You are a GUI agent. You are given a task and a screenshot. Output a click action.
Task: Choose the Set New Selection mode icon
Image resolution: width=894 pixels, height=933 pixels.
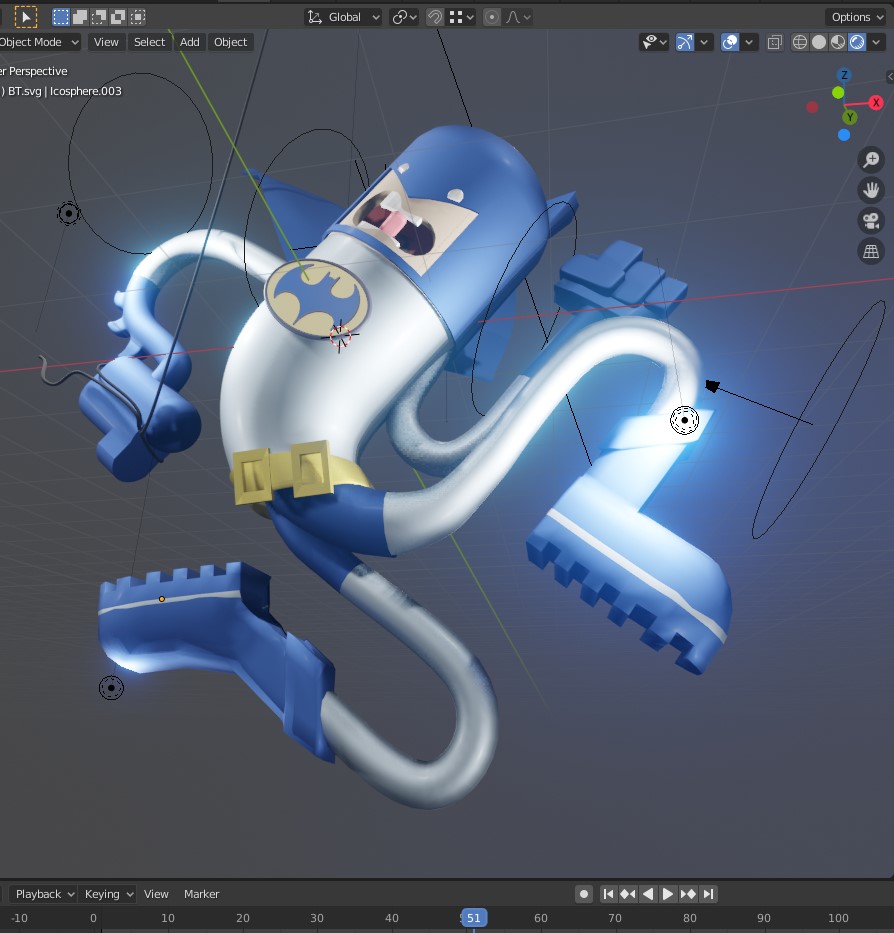click(61, 17)
